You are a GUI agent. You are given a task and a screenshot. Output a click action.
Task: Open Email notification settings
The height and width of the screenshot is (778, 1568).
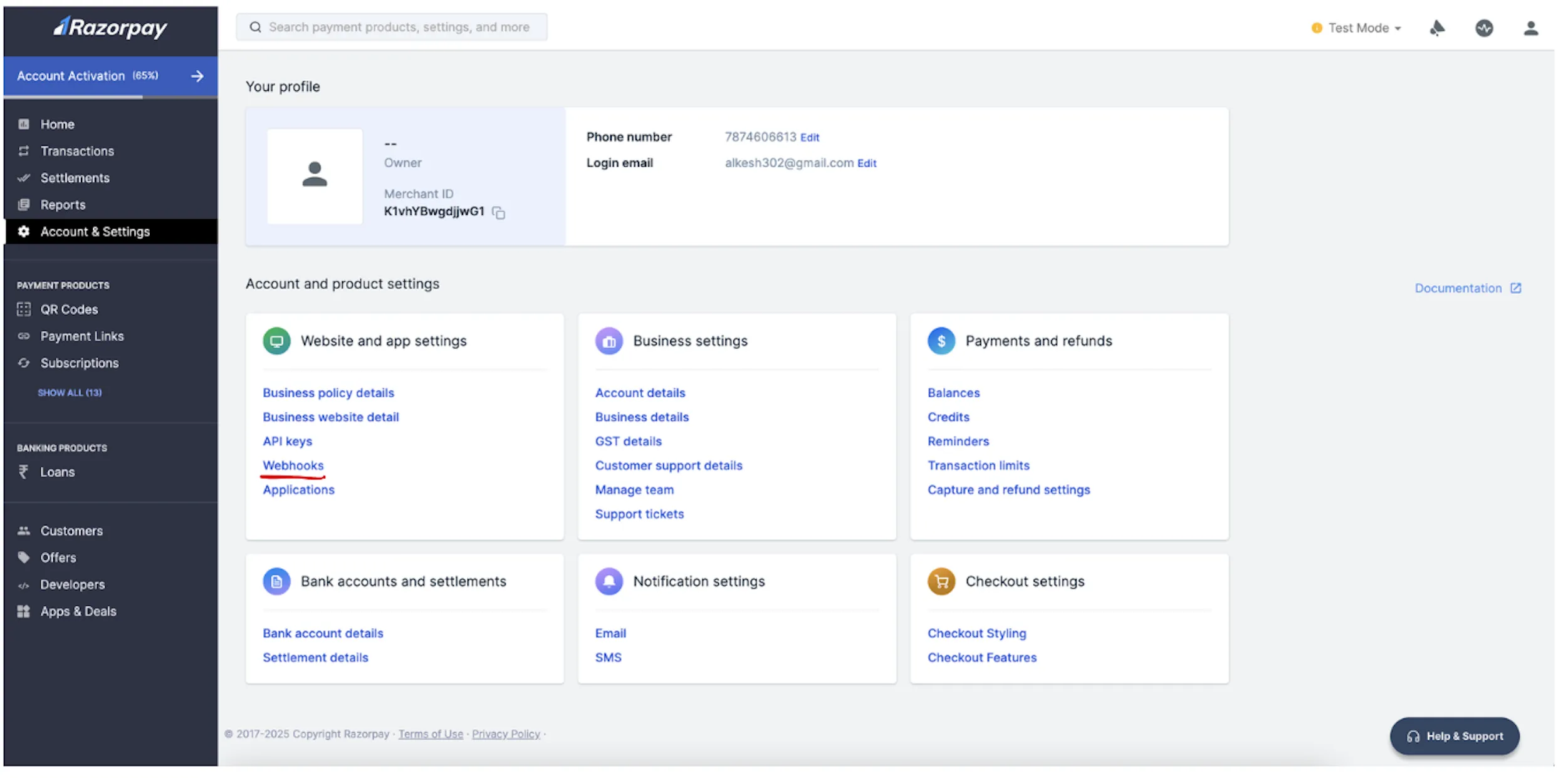tap(610, 633)
